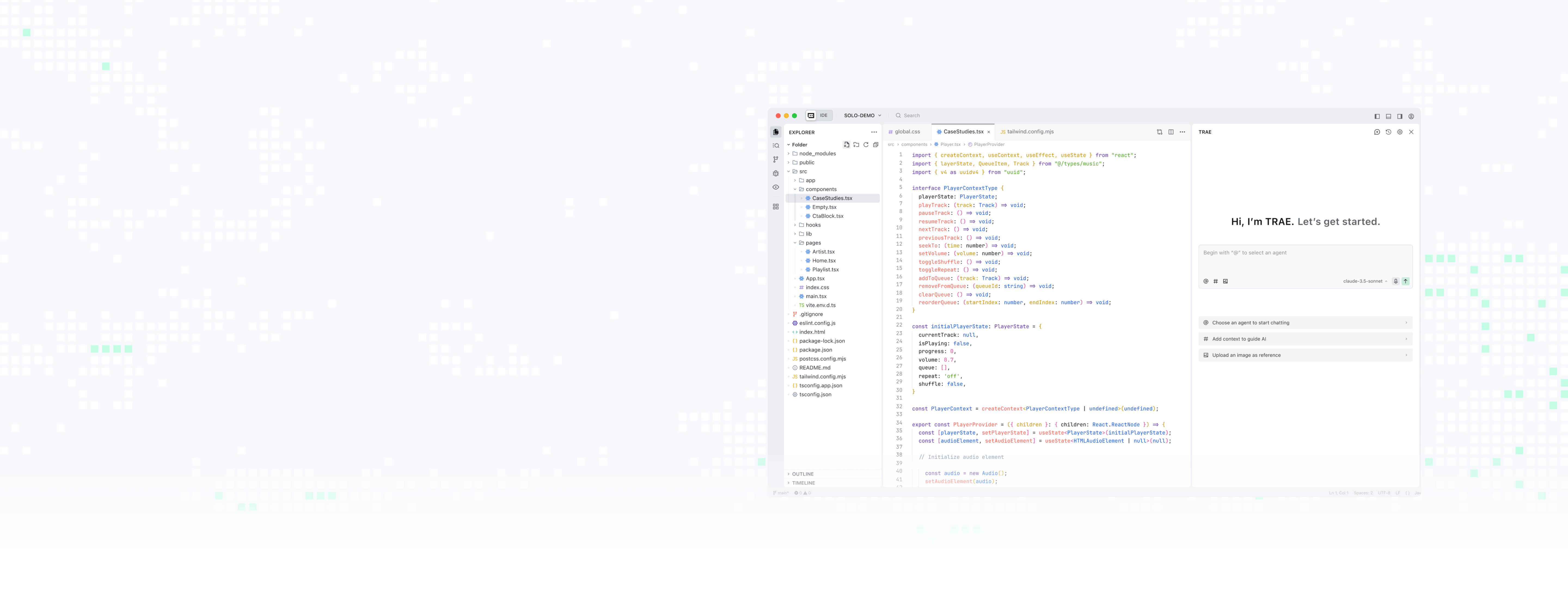Screen dimensions: 1568x604
Task: Expand the node_modules folder
Action: [x=817, y=154]
